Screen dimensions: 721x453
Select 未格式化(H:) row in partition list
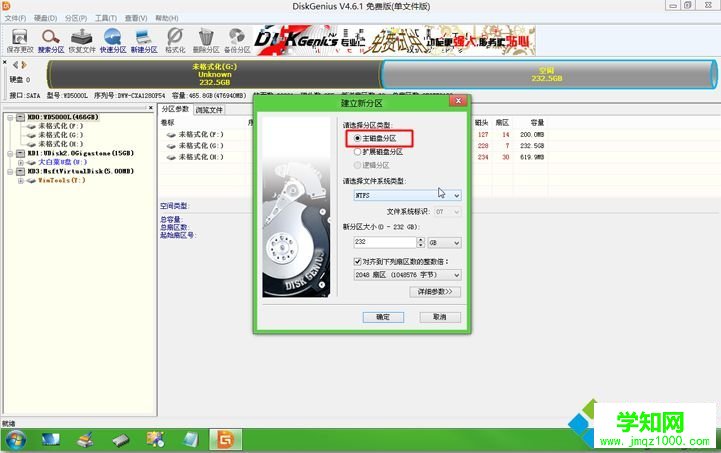point(201,157)
